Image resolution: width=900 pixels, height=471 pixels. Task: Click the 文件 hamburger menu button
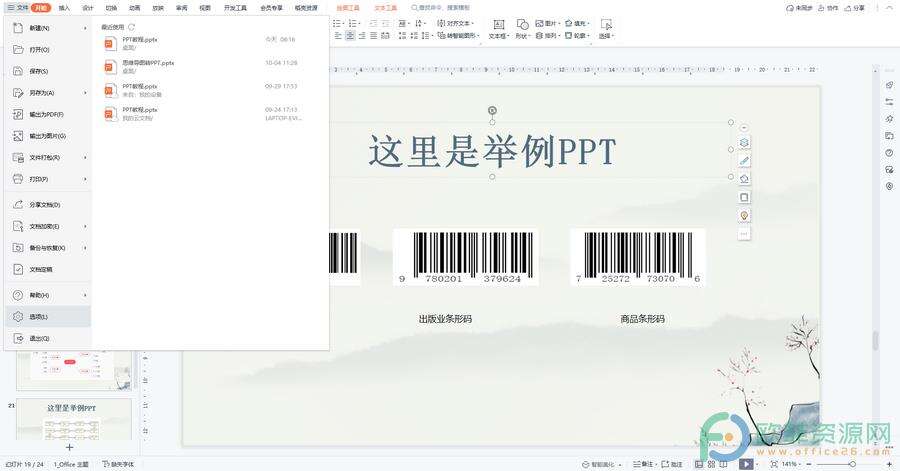click(x=18, y=8)
